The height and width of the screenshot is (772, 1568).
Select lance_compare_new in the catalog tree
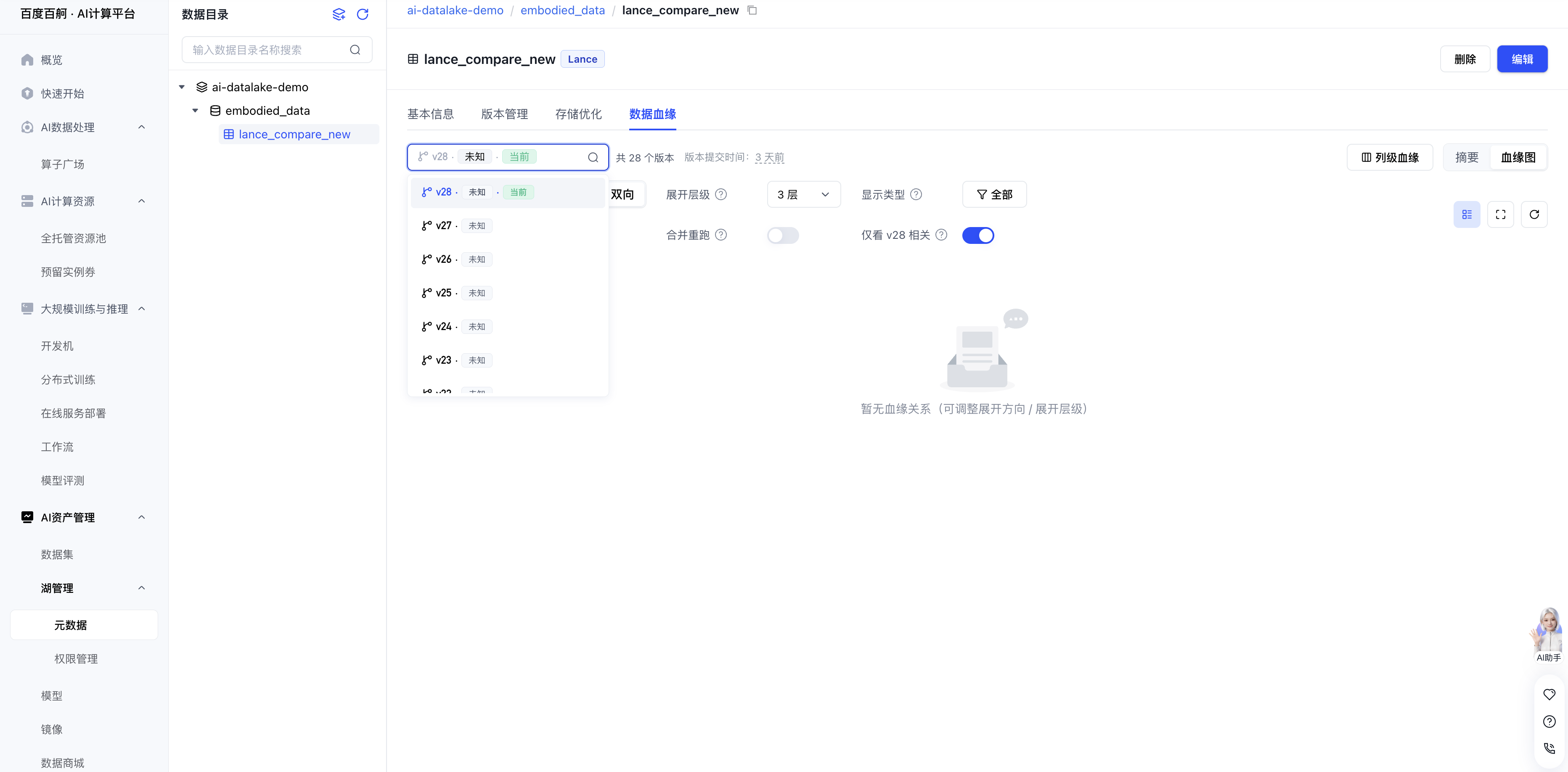[298, 135]
